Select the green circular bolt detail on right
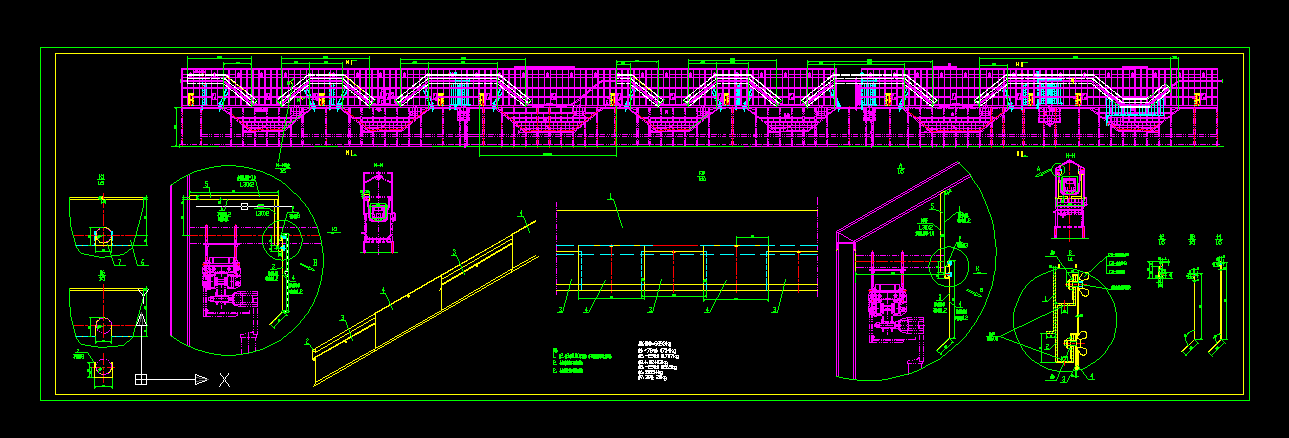Viewport: 1289px width, 438px height. [x=1065, y=321]
